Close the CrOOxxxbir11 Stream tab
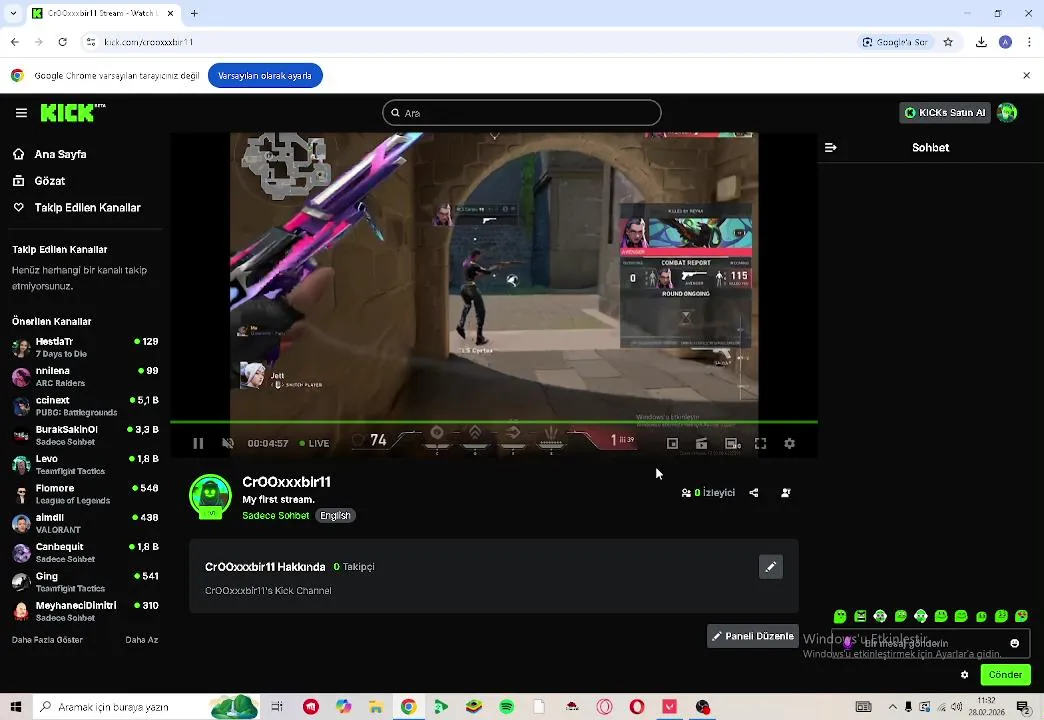Image resolution: width=1044 pixels, height=720 pixels. (170, 13)
